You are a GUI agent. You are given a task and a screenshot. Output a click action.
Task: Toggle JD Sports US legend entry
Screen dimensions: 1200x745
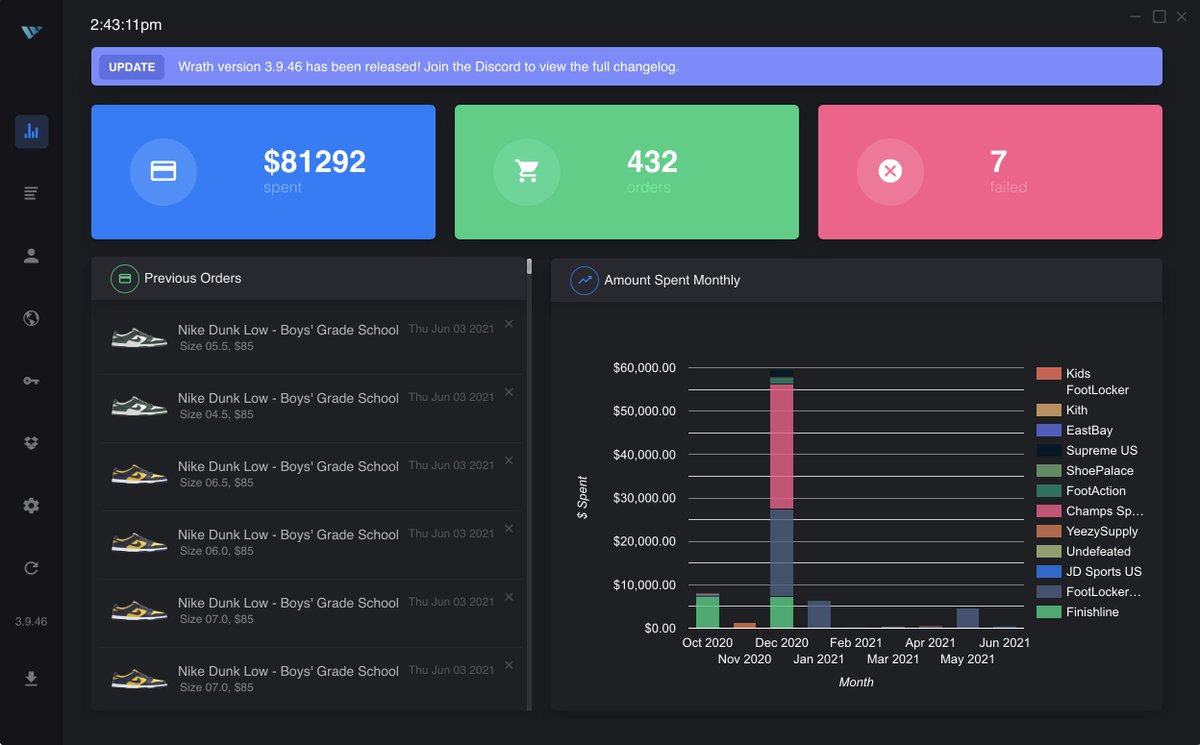[1089, 572]
